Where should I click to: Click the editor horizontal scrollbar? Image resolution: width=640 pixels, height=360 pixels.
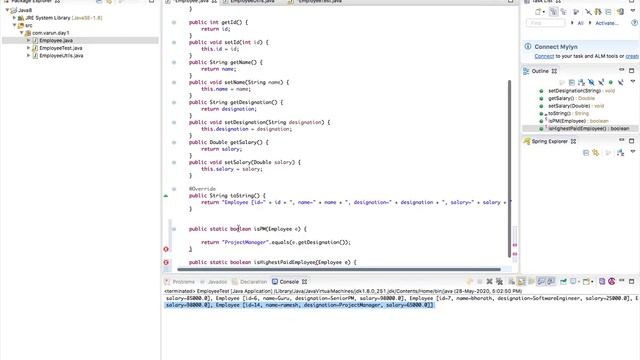coord(339,269)
